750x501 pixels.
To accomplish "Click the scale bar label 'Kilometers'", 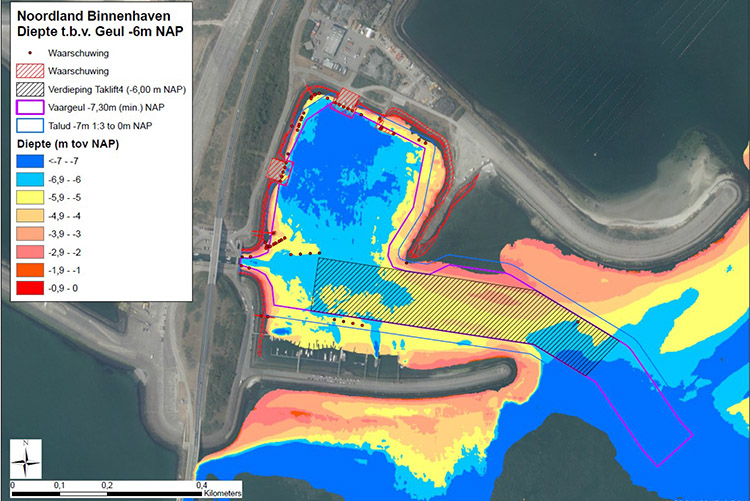I will [222, 493].
